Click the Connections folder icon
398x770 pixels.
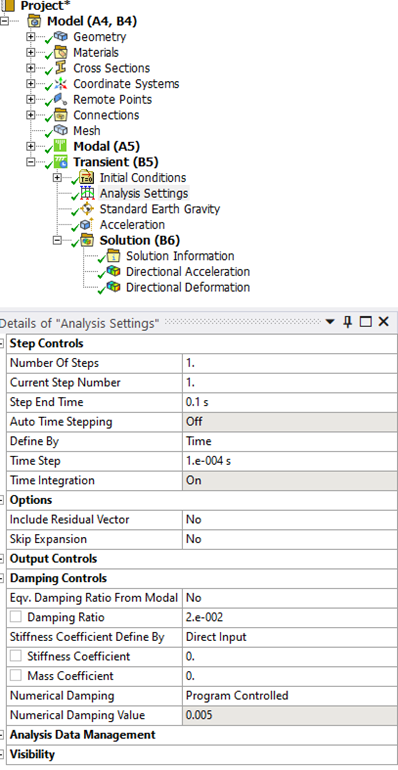[61, 115]
